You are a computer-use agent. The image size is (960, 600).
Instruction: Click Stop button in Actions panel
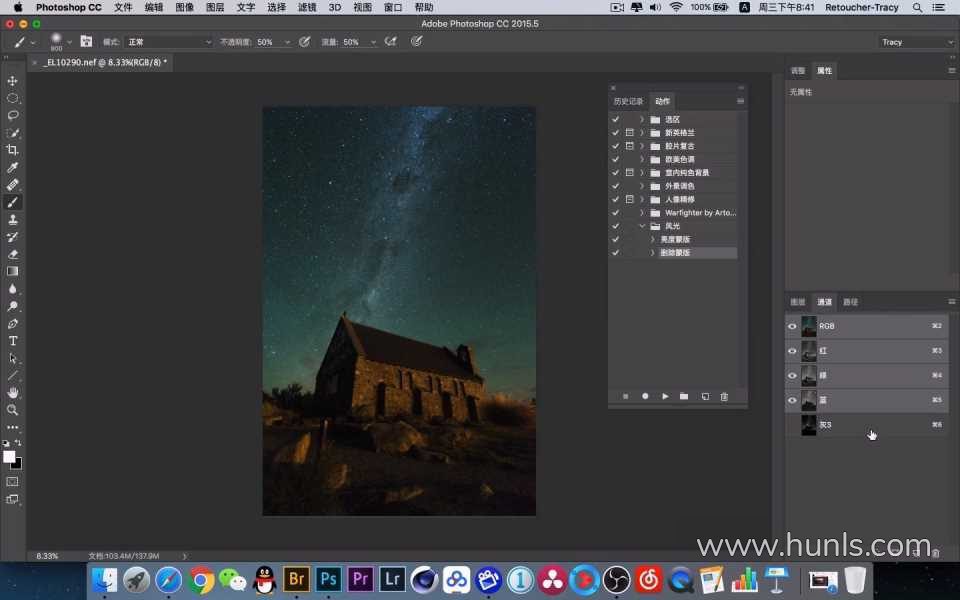[625, 396]
